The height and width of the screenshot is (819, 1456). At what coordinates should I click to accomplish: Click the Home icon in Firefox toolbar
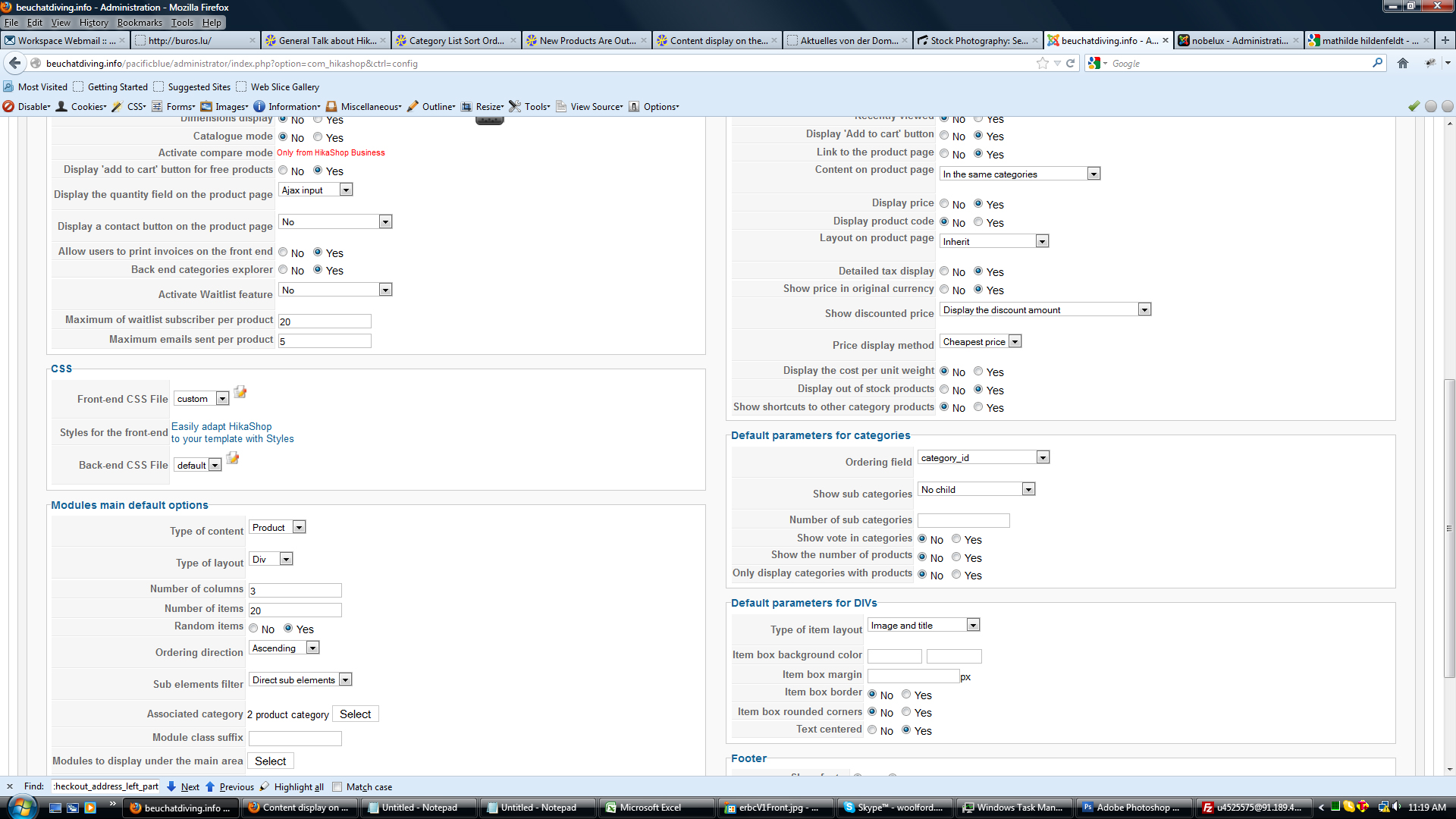point(1403,63)
